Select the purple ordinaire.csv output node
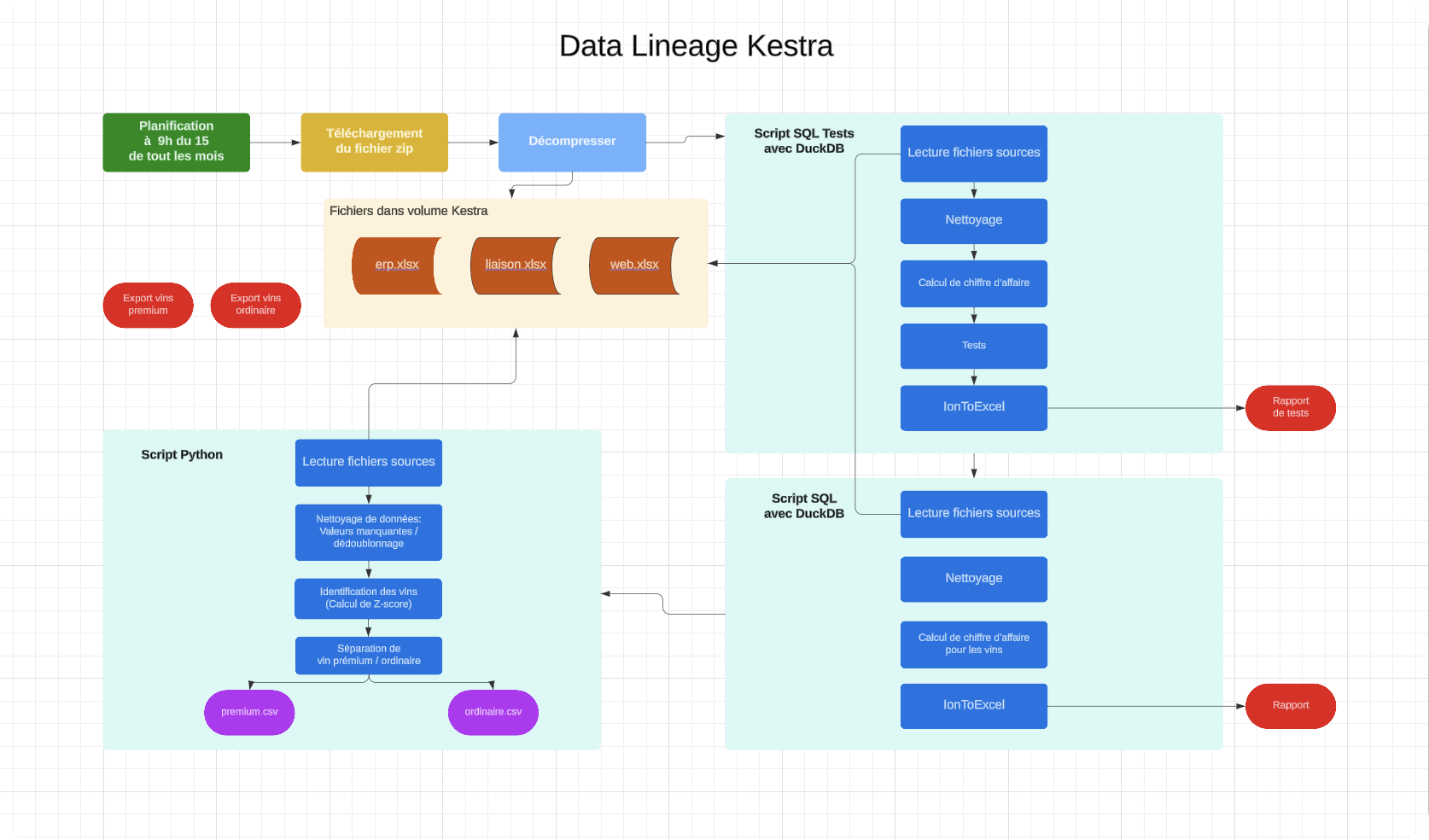The image size is (1429, 840). click(x=493, y=712)
